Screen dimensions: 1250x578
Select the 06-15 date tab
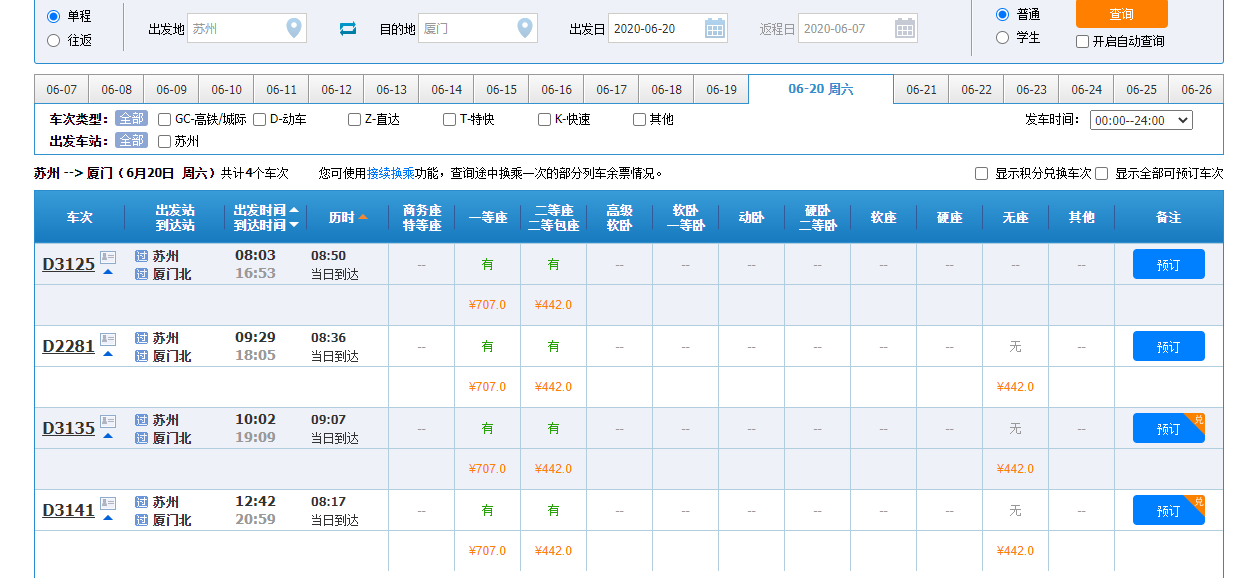click(500, 88)
